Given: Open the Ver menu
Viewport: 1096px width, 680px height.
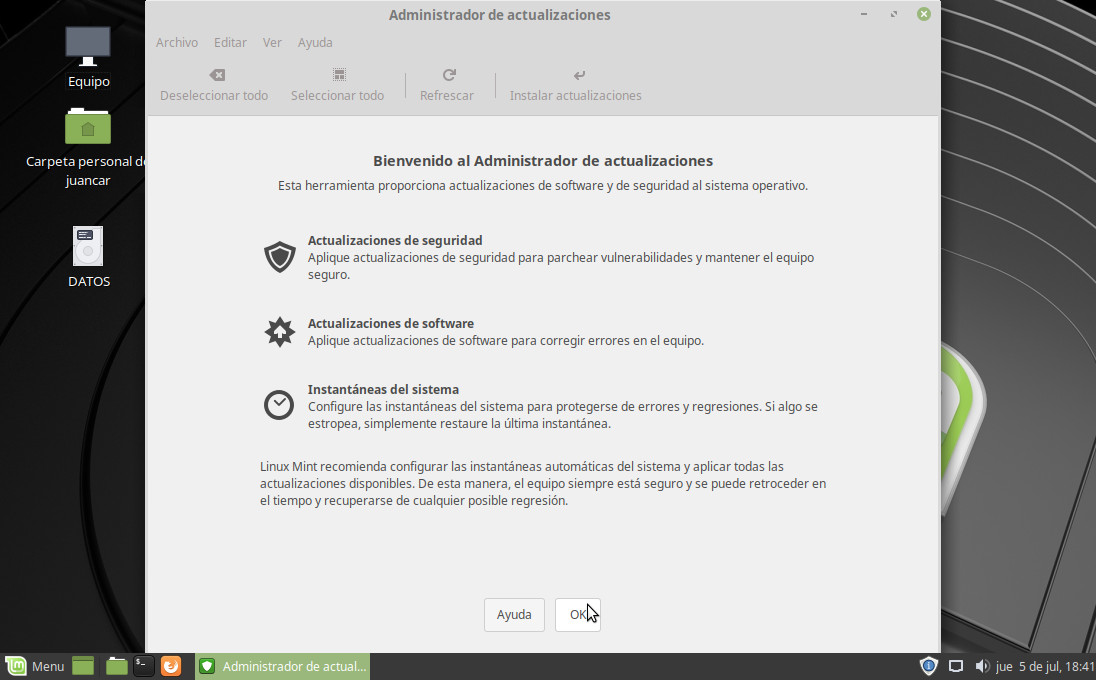Looking at the screenshot, I should 272,43.
